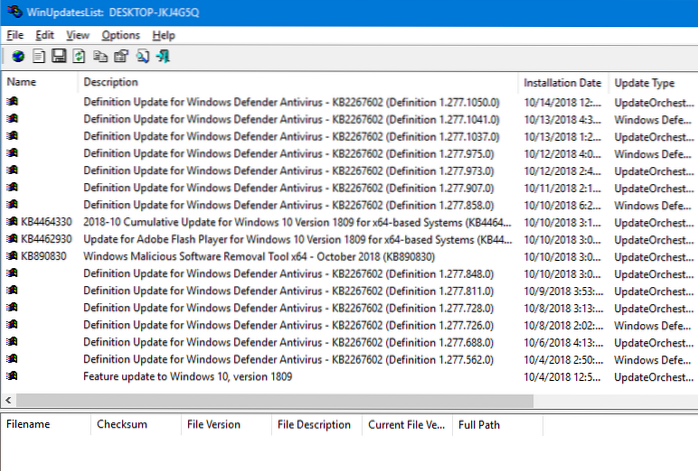The image size is (698, 472).
Task: Select the KB4464330 name cell
Action: click(x=46, y=222)
